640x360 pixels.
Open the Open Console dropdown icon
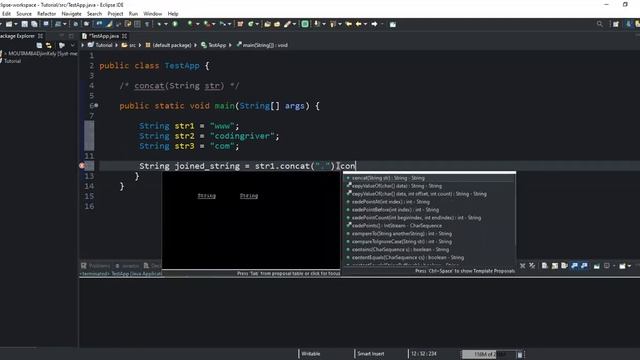point(623,266)
